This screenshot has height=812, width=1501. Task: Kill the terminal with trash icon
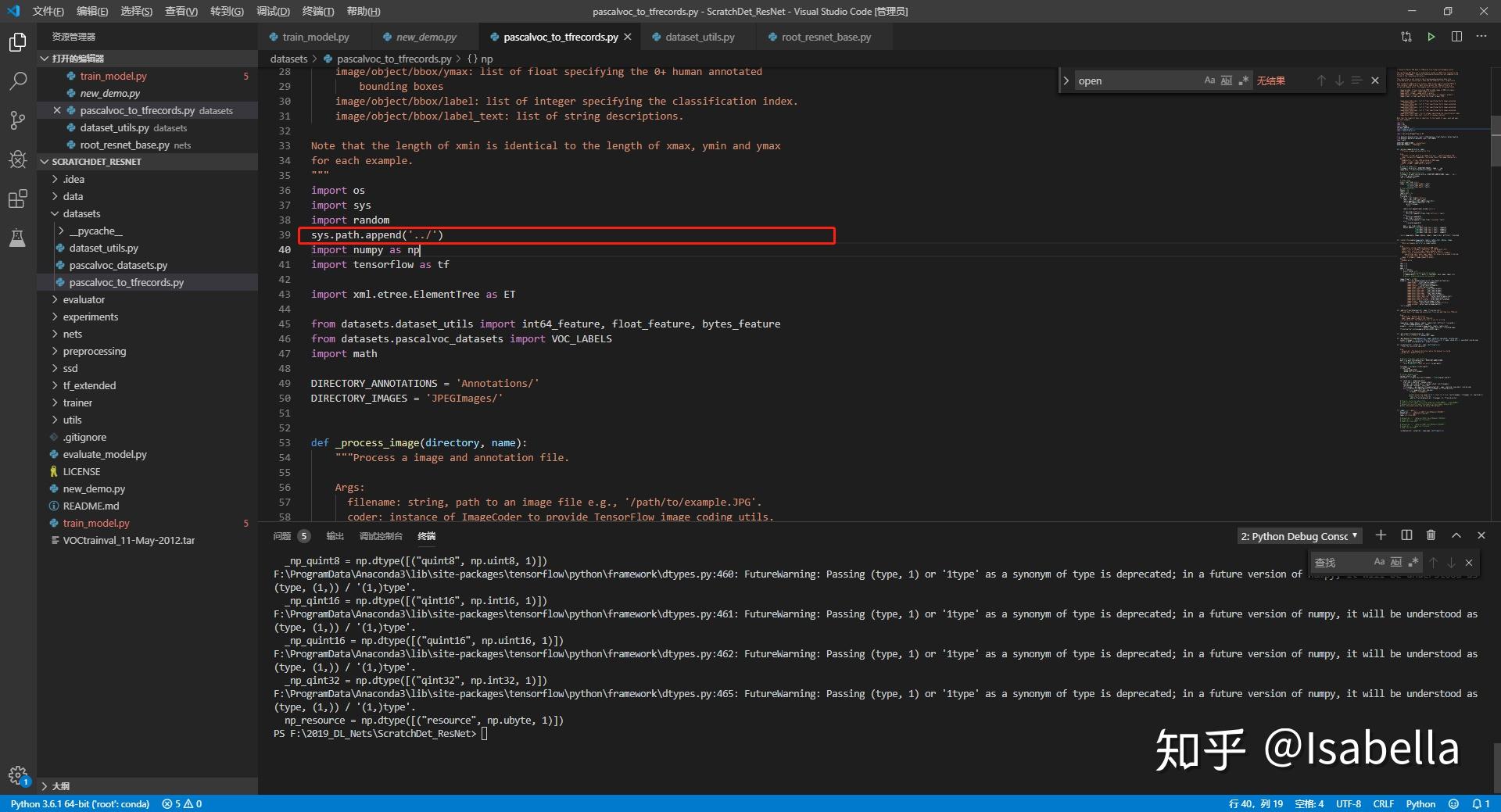click(x=1431, y=535)
